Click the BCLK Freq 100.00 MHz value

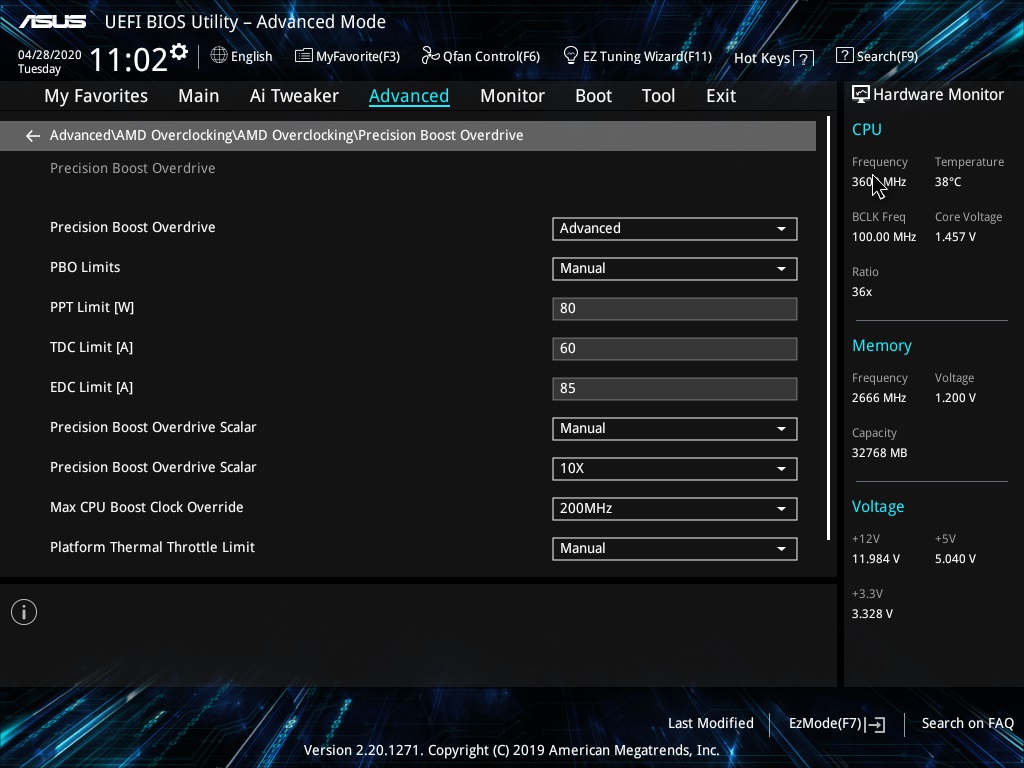tap(884, 236)
